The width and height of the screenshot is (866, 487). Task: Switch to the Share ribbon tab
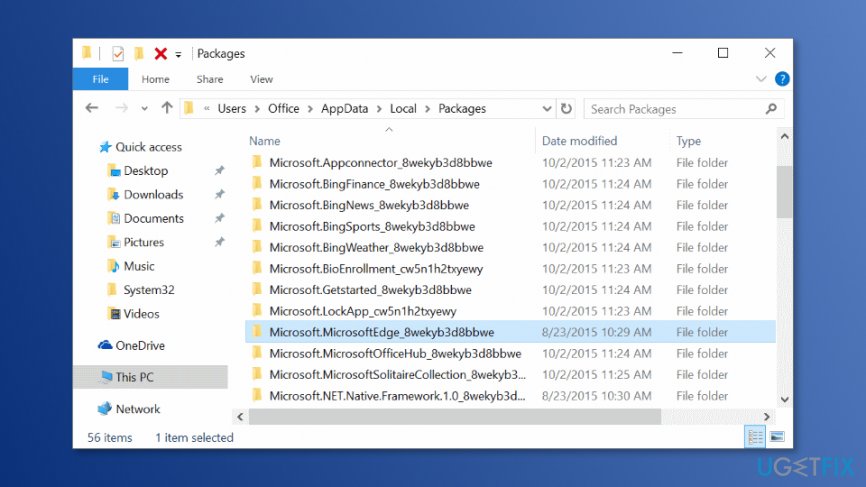coord(210,79)
